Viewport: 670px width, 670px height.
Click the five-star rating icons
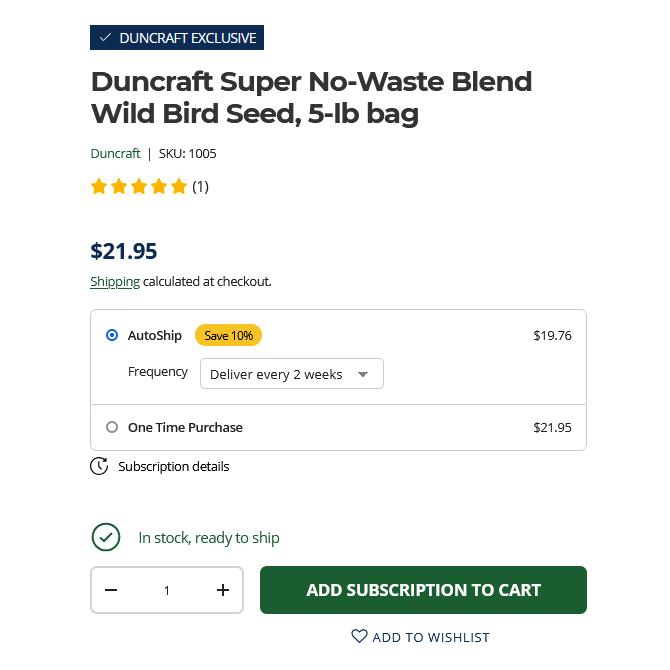[139, 186]
